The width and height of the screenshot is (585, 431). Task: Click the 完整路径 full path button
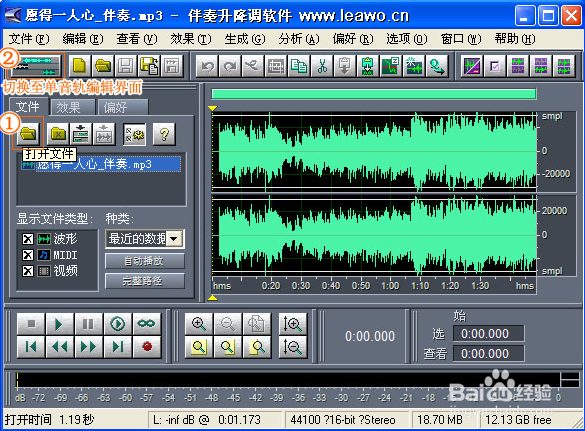(144, 281)
